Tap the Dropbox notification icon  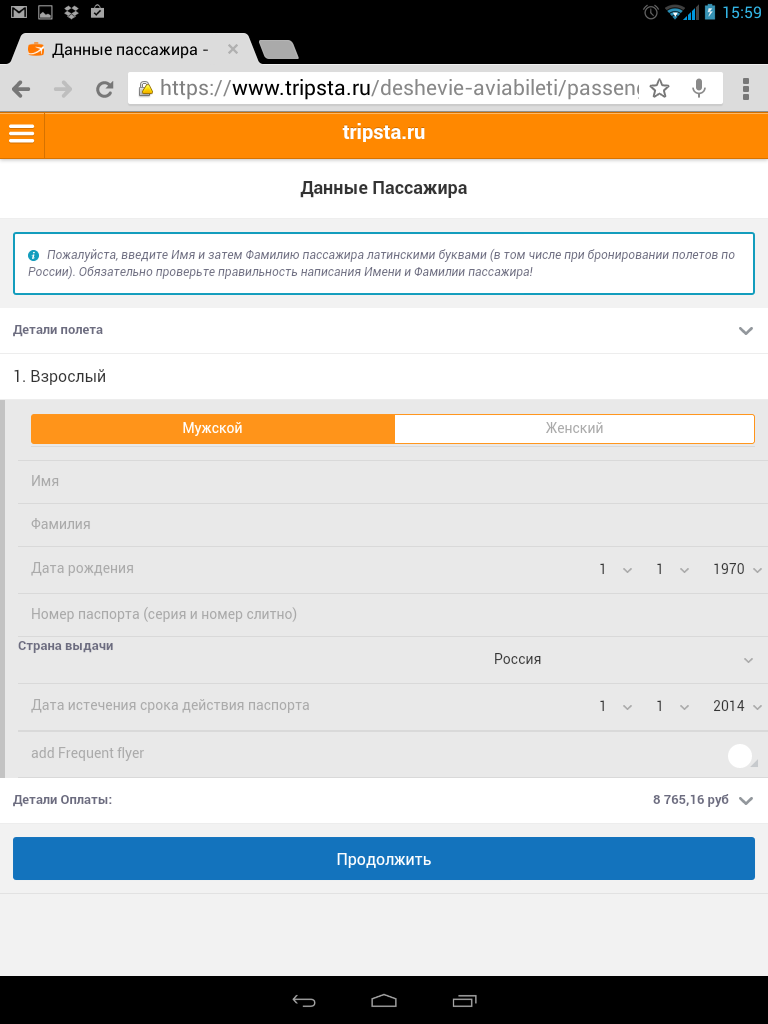click(x=71, y=12)
